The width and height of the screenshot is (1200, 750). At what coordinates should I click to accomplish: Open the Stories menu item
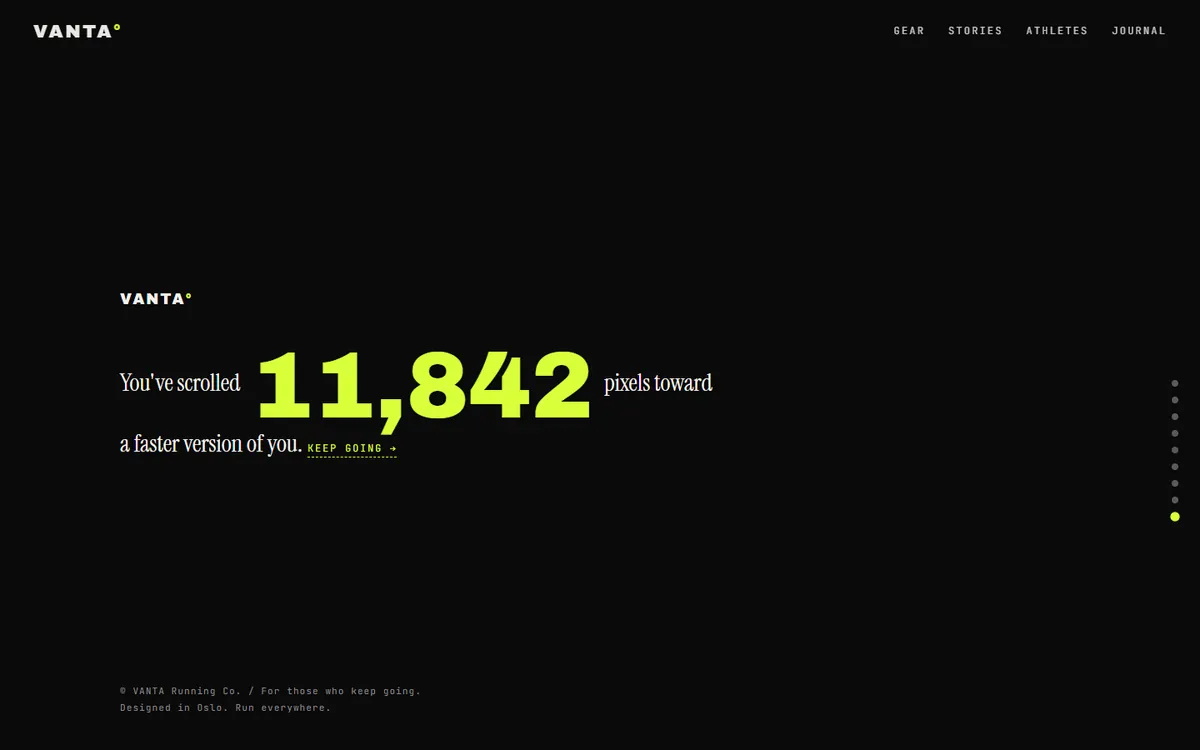click(975, 31)
